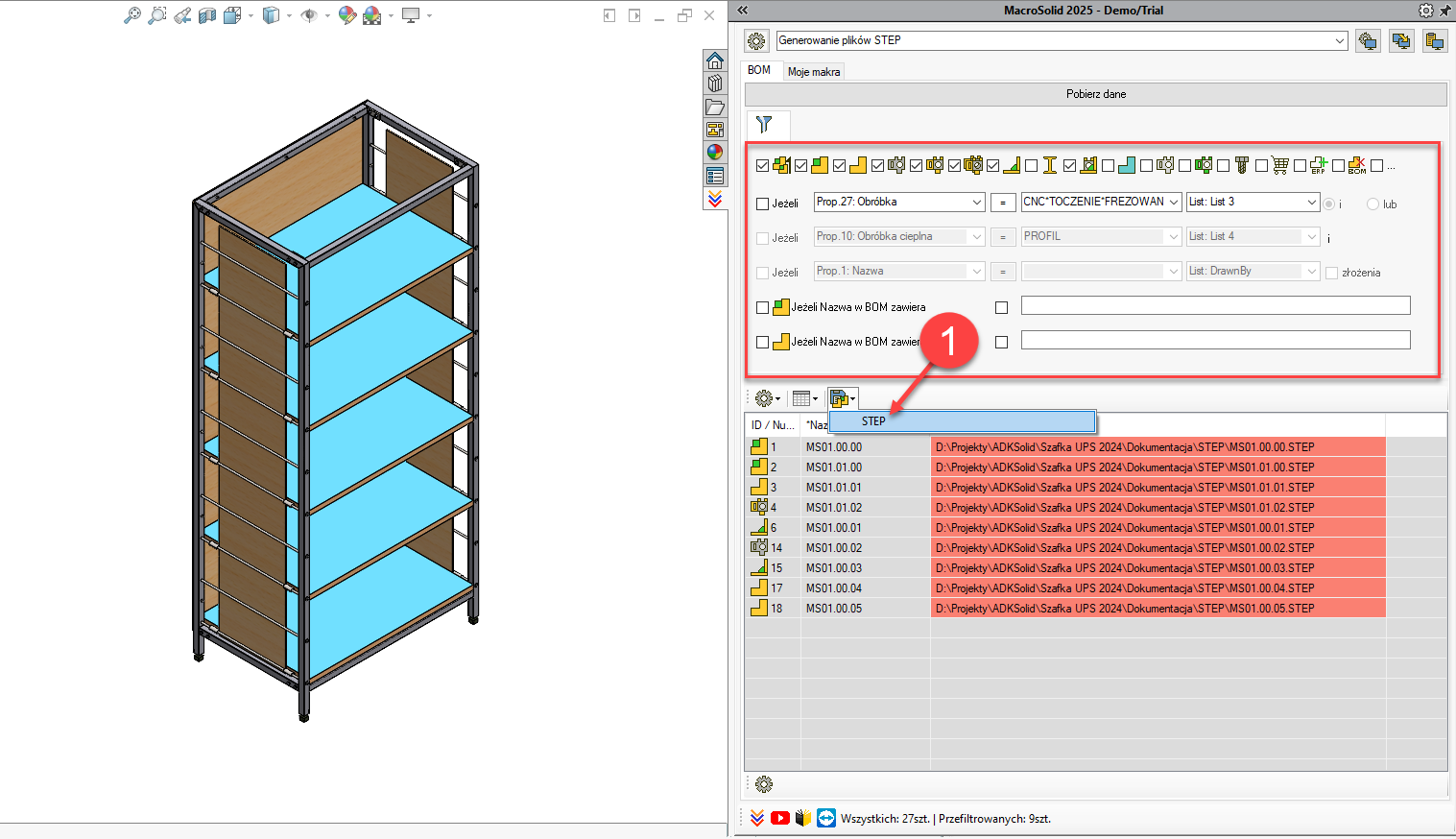The image size is (1456, 839).
Task: Open the YouTube icon in status bar
Action: click(x=780, y=818)
